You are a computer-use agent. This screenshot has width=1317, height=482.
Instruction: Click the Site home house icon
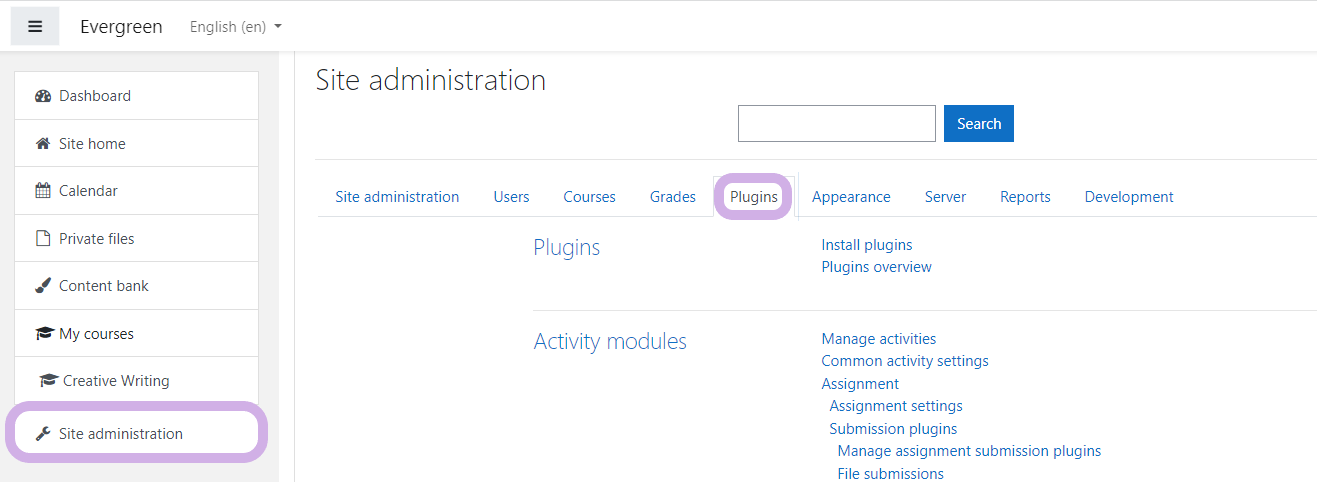tap(43, 144)
